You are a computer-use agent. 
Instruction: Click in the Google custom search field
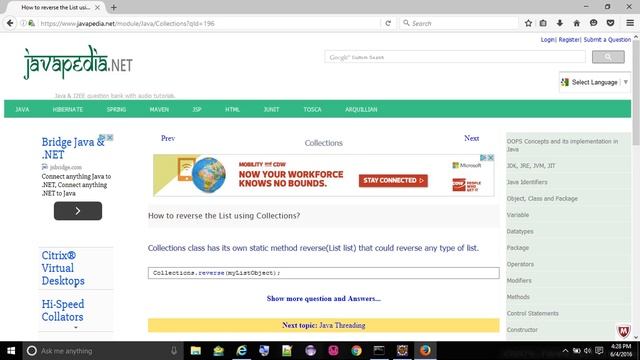(455, 57)
